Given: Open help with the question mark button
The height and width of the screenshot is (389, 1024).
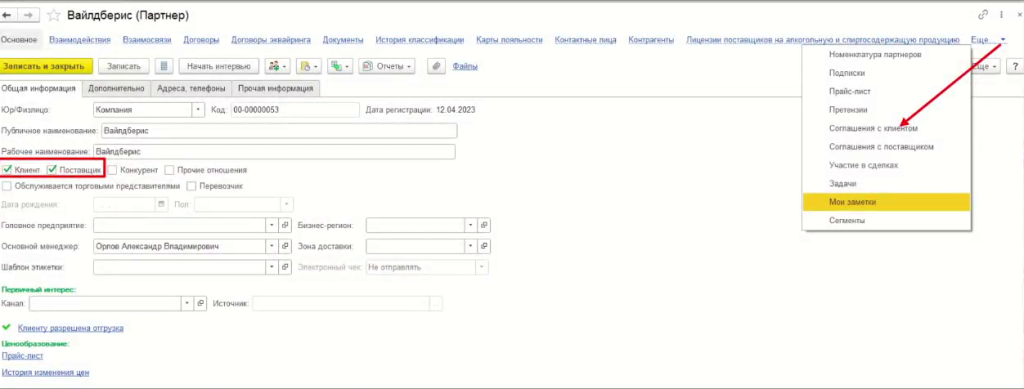Looking at the screenshot, I should point(1016,66).
